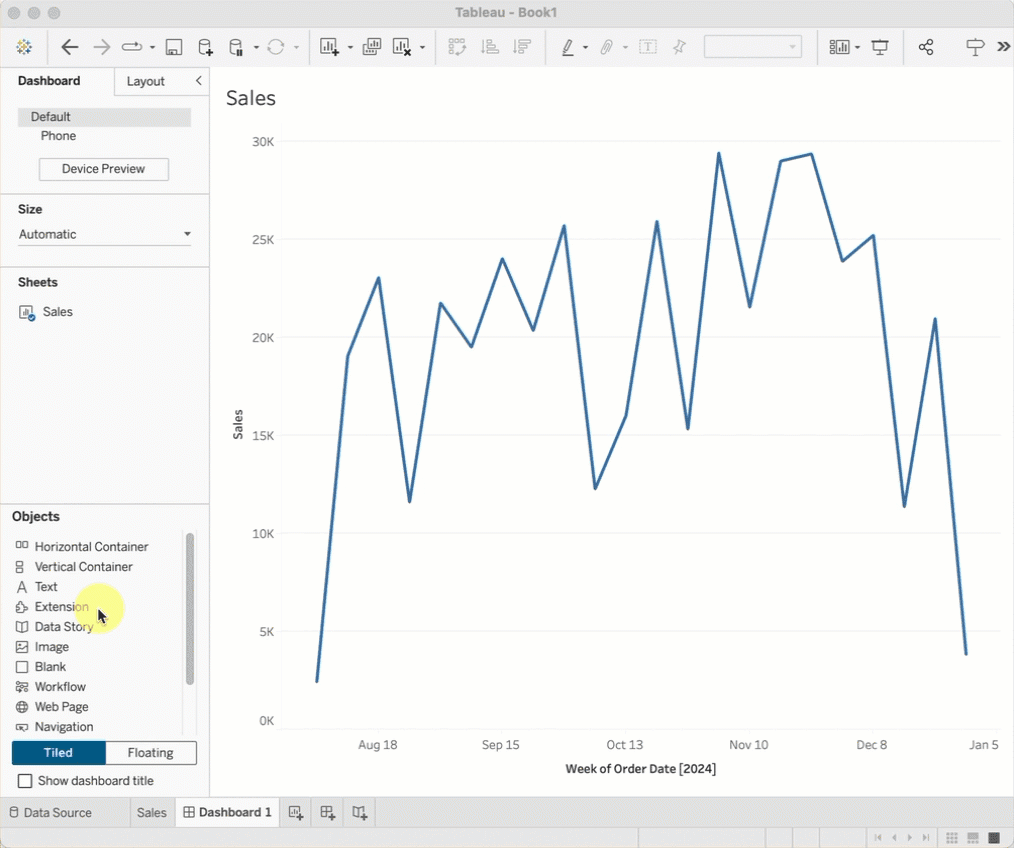The image size is (1014, 848).
Task: Click the Presentation Mode icon
Action: click(x=879, y=47)
